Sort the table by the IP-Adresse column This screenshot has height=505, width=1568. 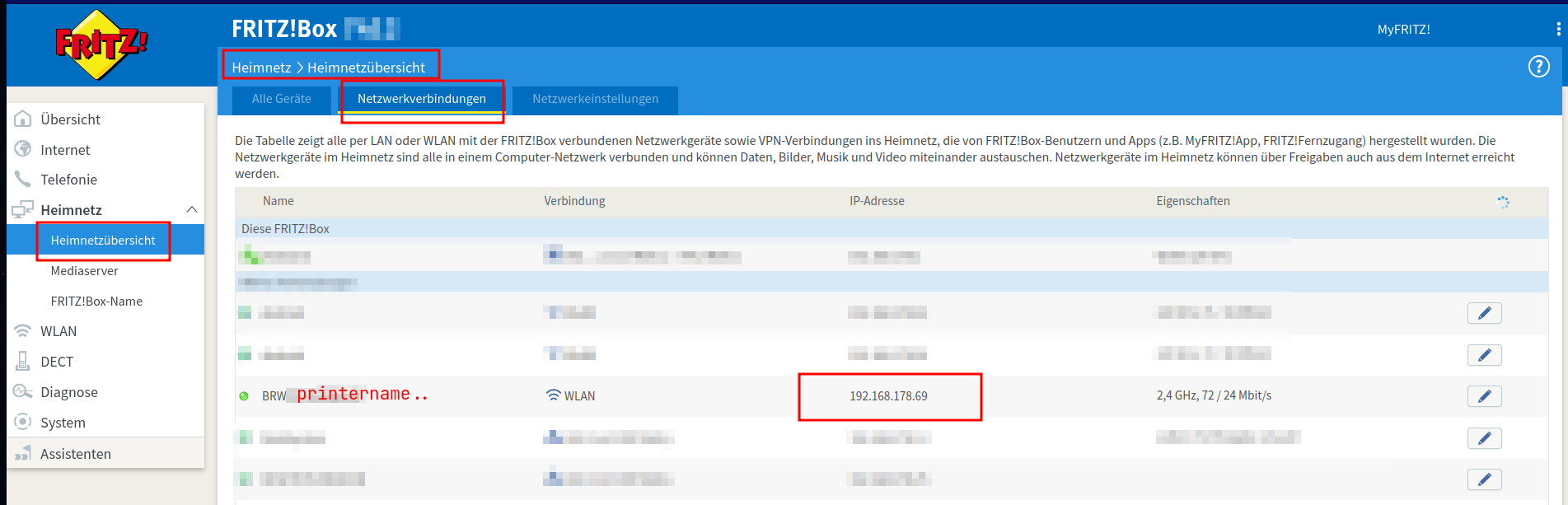877,201
